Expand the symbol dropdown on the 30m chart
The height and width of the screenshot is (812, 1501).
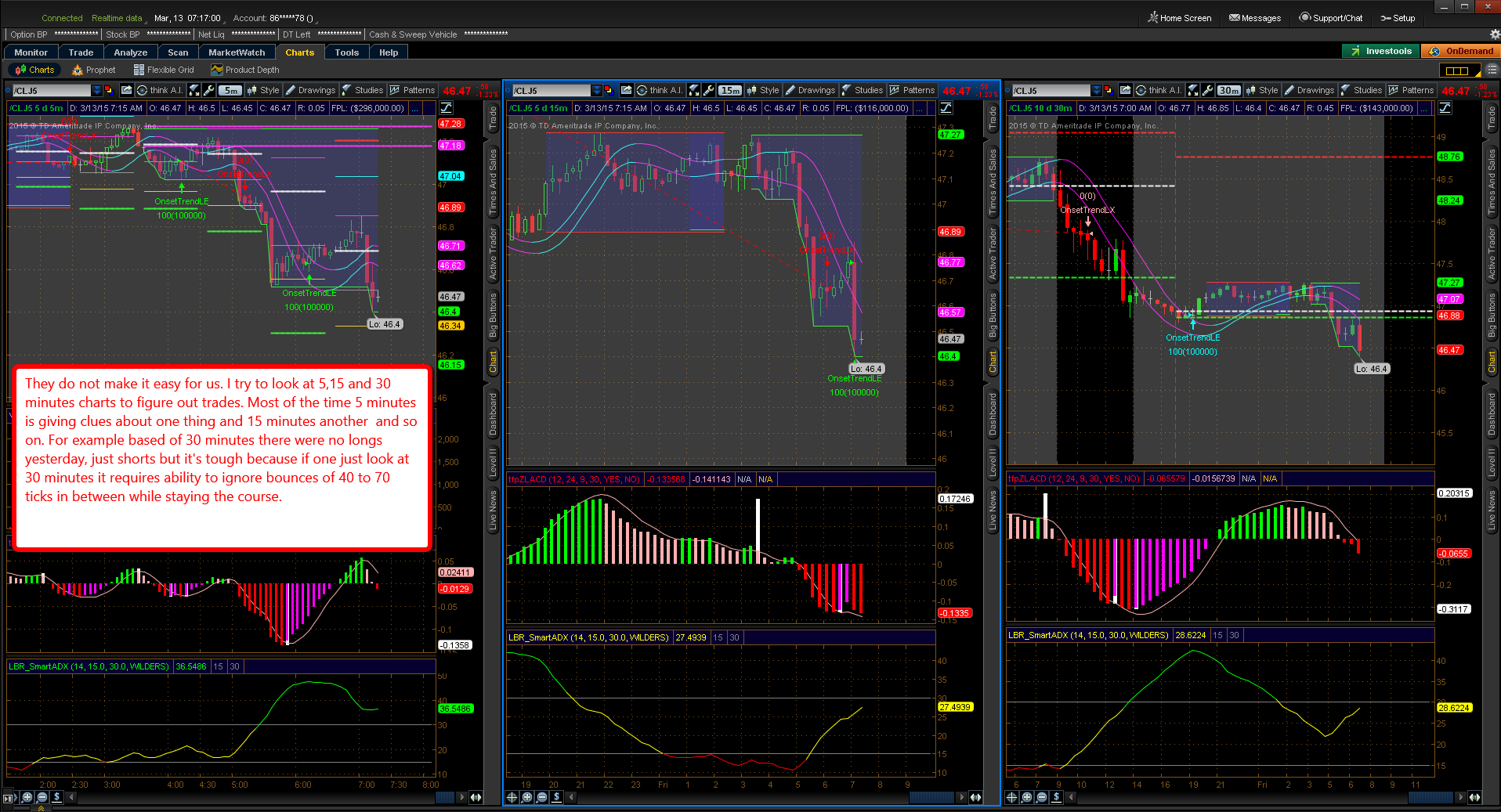click(1097, 91)
